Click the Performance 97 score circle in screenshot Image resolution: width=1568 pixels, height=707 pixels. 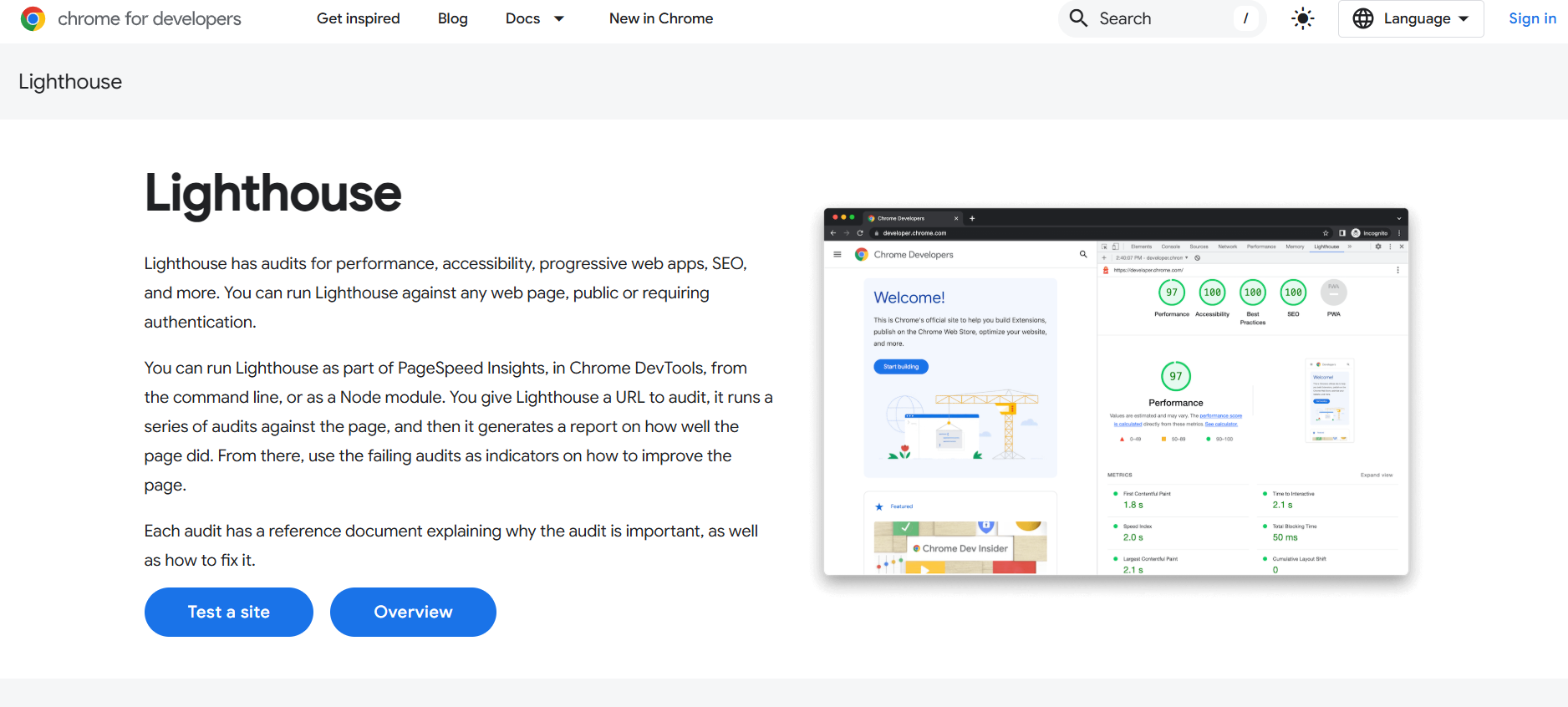tap(1172, 292)
